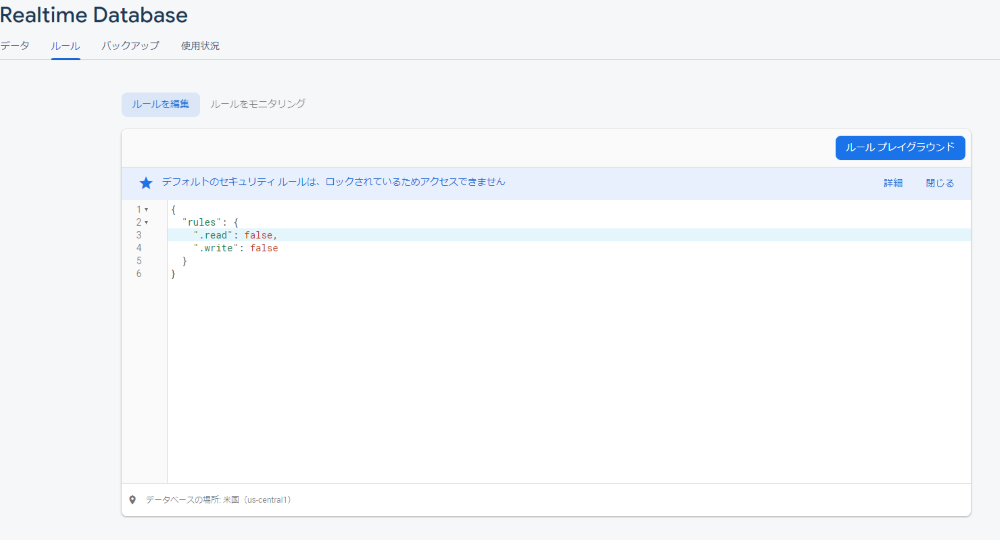This screenshot has width=1000, height=540.
Task: Click the 詳細 link in banner
Action: [x=893, y=183]
